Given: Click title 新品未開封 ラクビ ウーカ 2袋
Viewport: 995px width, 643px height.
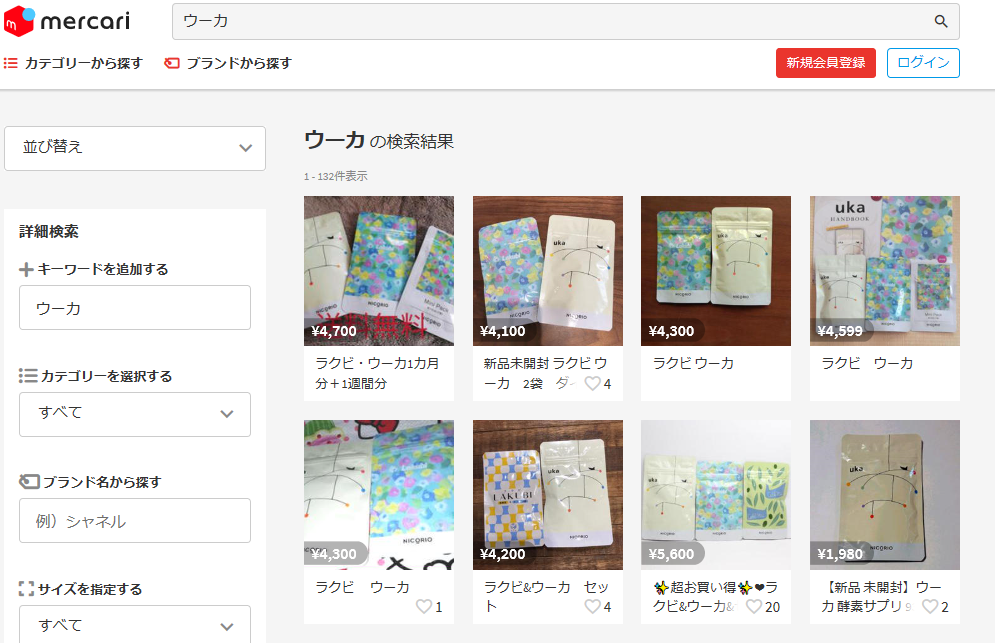Looking at the screenshot, I should point(545,373).
